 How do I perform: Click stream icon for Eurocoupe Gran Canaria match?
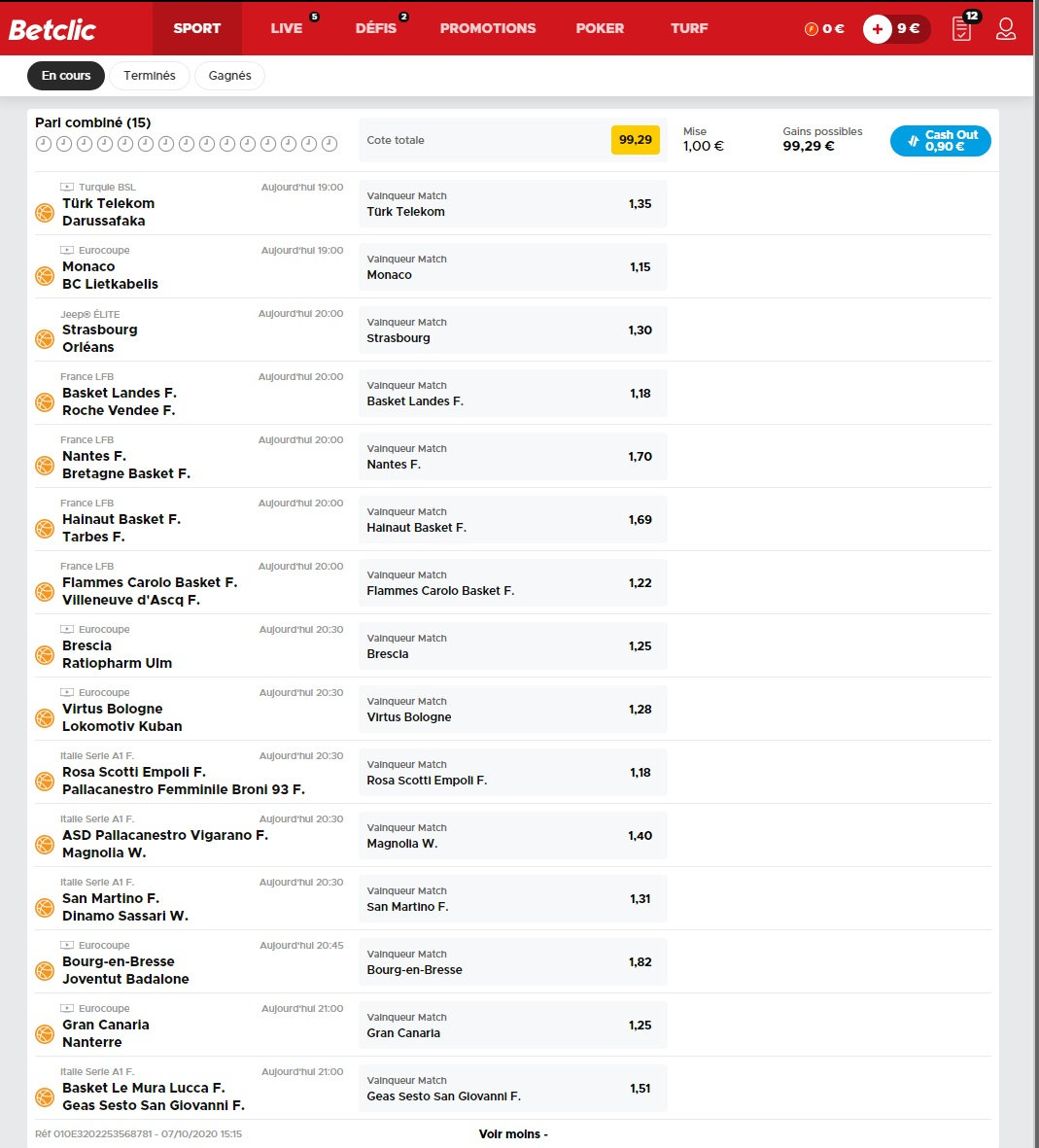tap(67, 1008)
